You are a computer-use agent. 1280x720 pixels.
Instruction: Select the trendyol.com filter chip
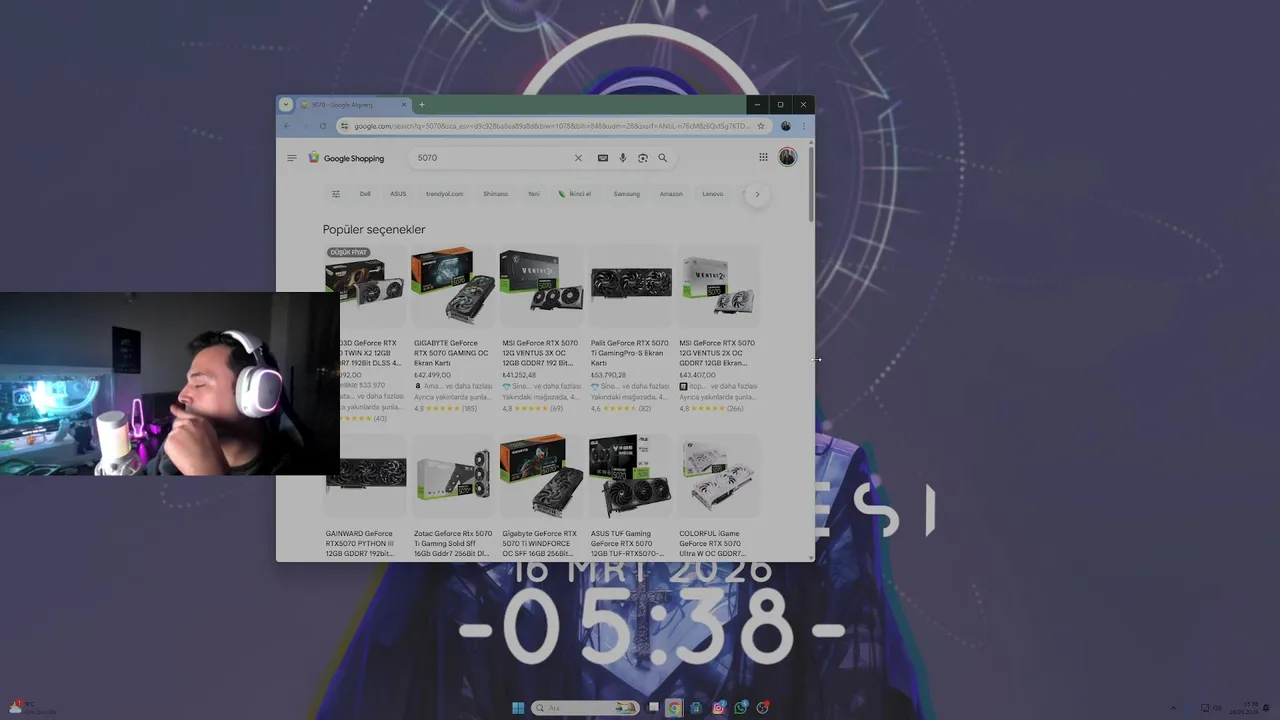pos(444,194)
